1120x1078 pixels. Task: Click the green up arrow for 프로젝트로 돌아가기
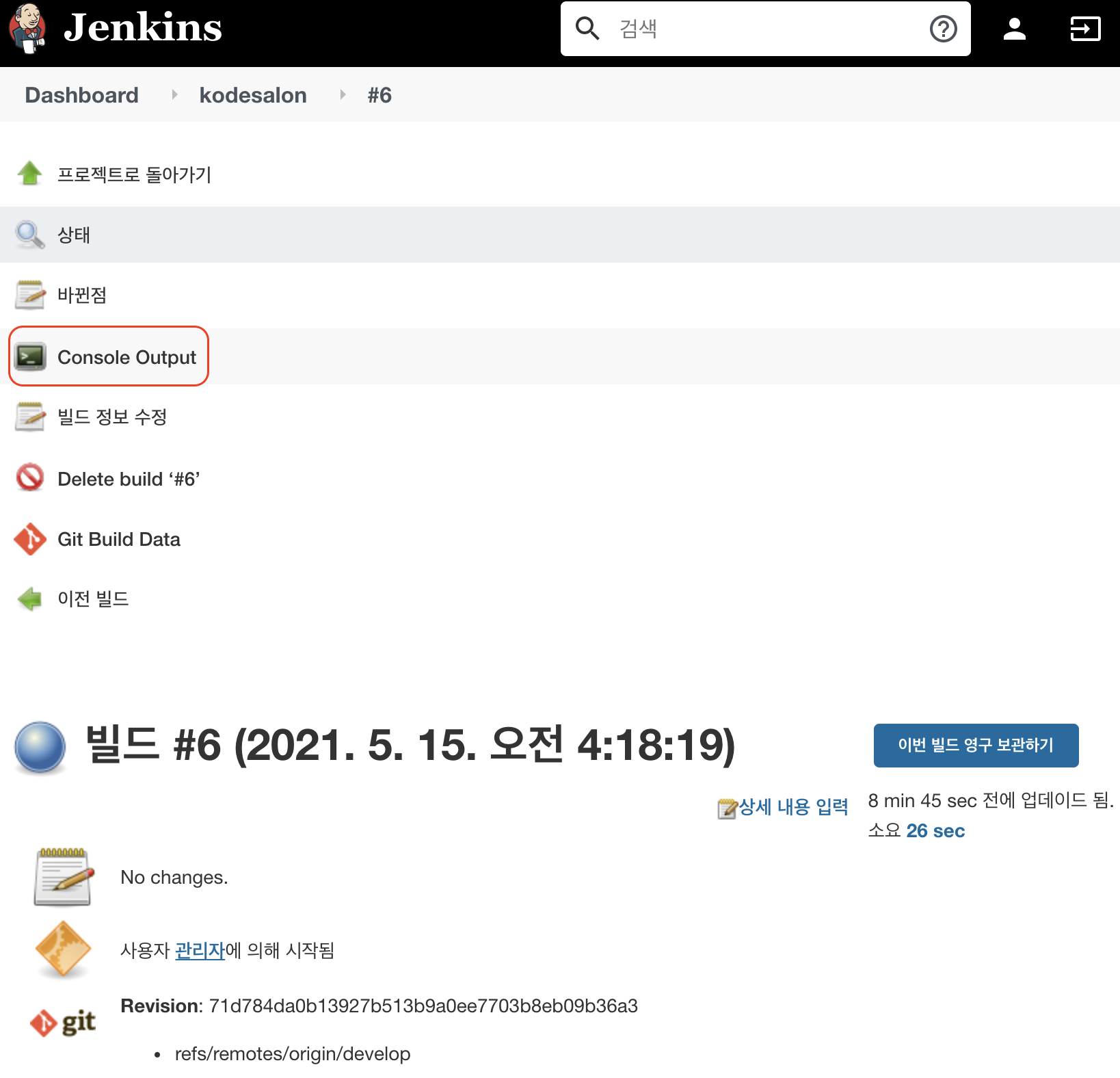pyautogui.click(x=30, y=173)
